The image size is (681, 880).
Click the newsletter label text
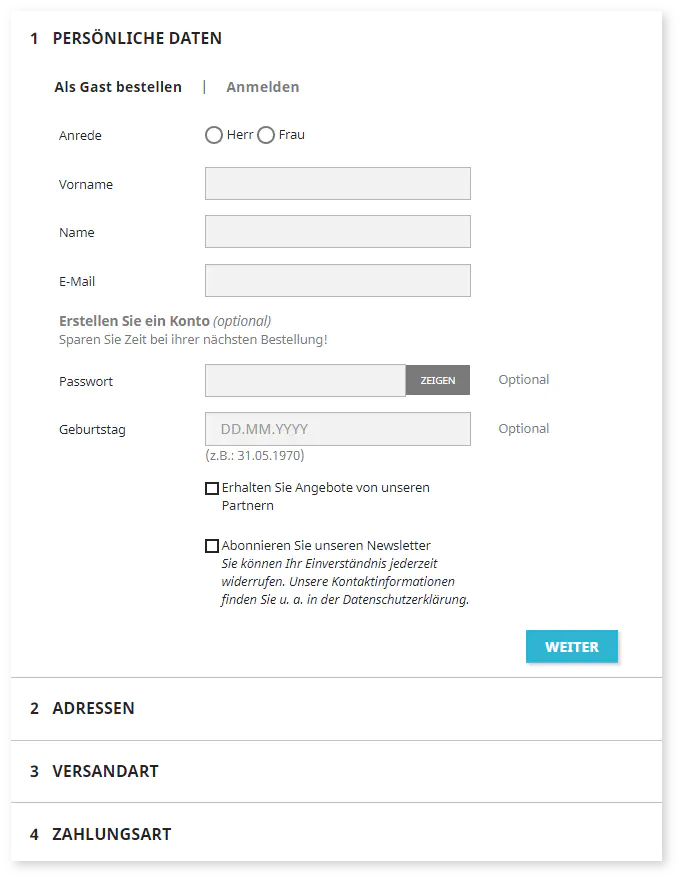tap(326, 546)
